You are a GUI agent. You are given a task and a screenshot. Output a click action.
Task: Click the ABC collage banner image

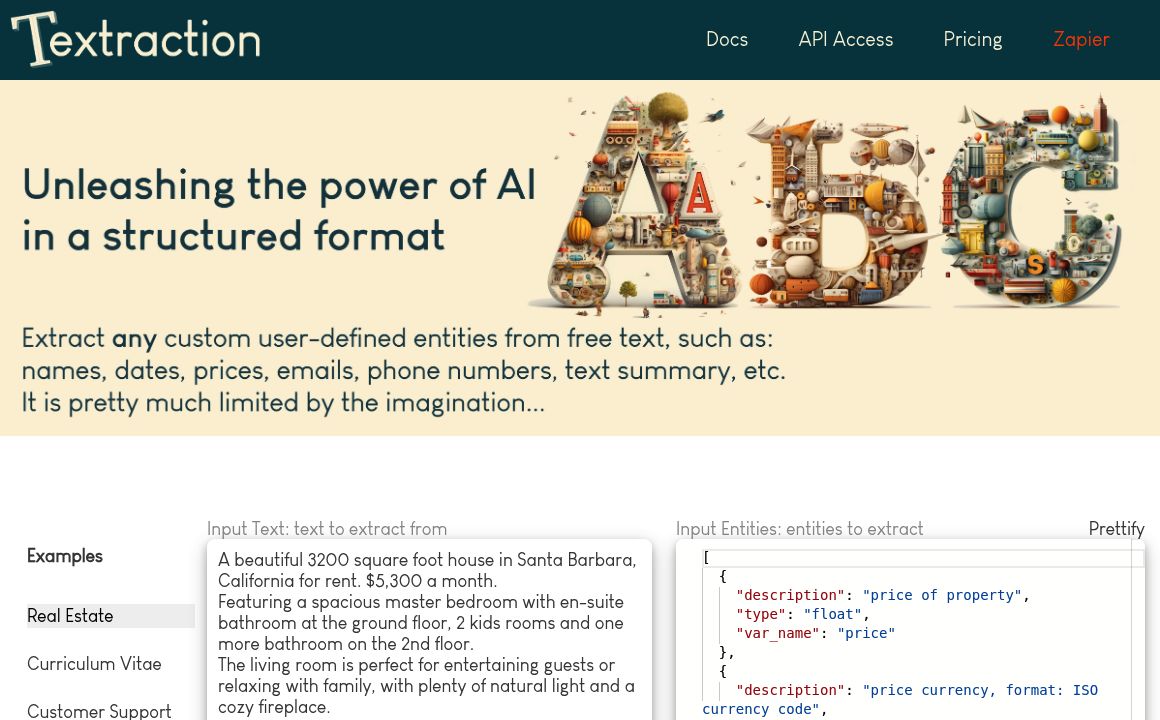point(828,203)
